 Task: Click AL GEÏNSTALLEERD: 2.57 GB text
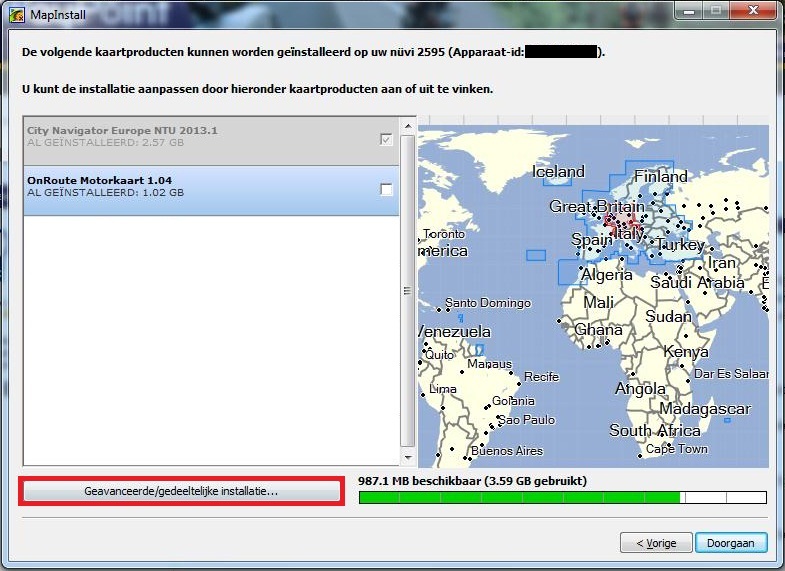[x=106, y=143]
